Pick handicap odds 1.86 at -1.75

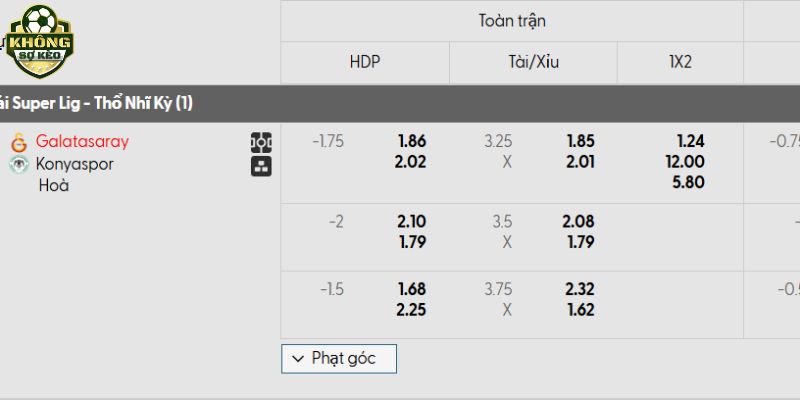(x=412, y=141)
